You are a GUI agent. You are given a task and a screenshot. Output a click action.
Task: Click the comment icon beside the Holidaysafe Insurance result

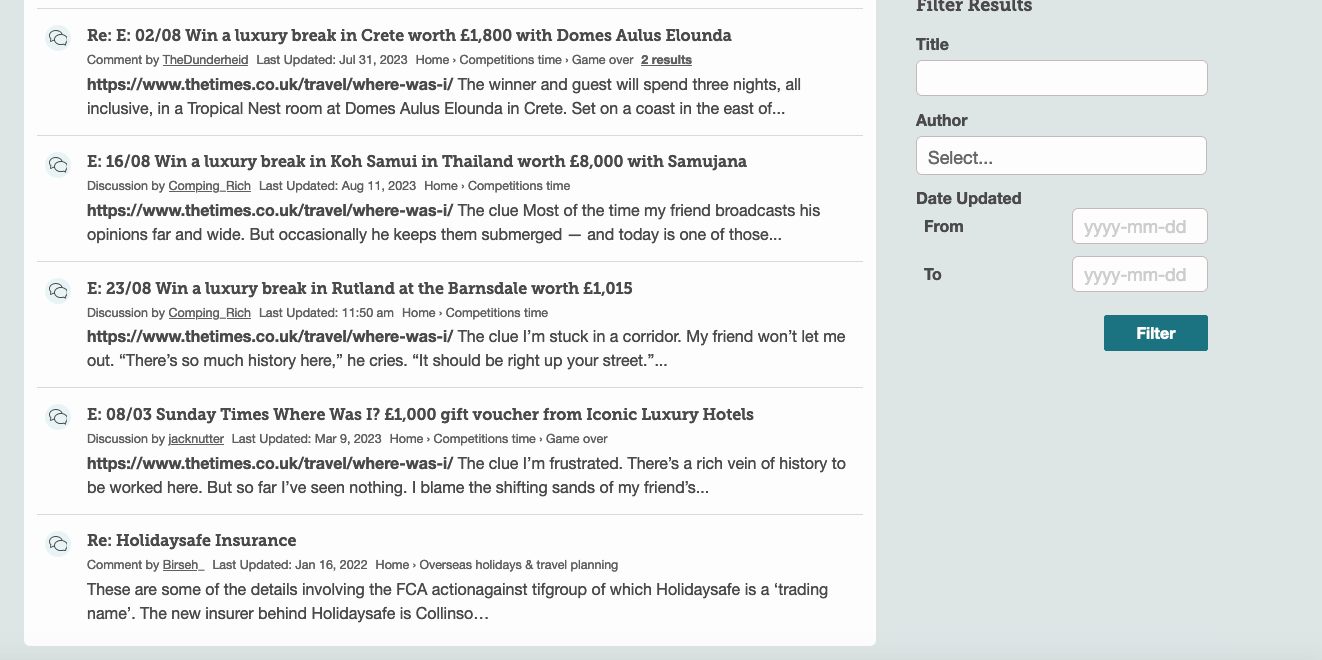tap(58, 544)
